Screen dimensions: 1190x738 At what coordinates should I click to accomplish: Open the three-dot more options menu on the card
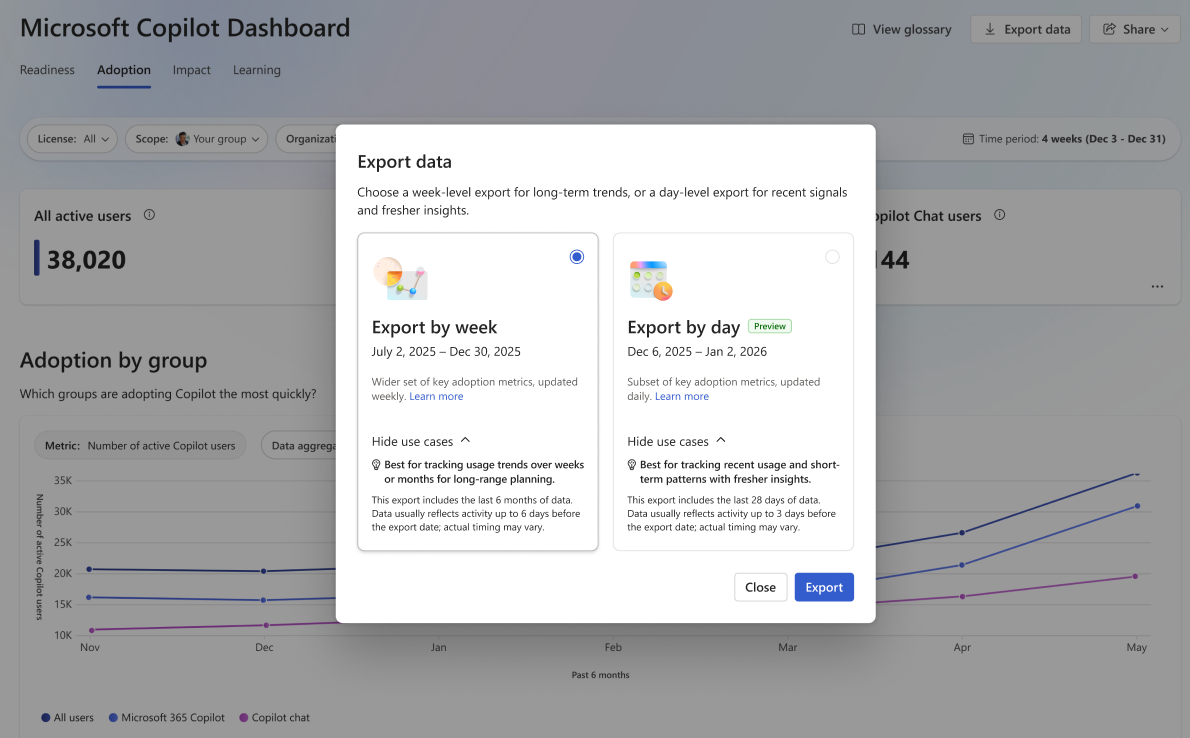click(x=1157, y=286)
